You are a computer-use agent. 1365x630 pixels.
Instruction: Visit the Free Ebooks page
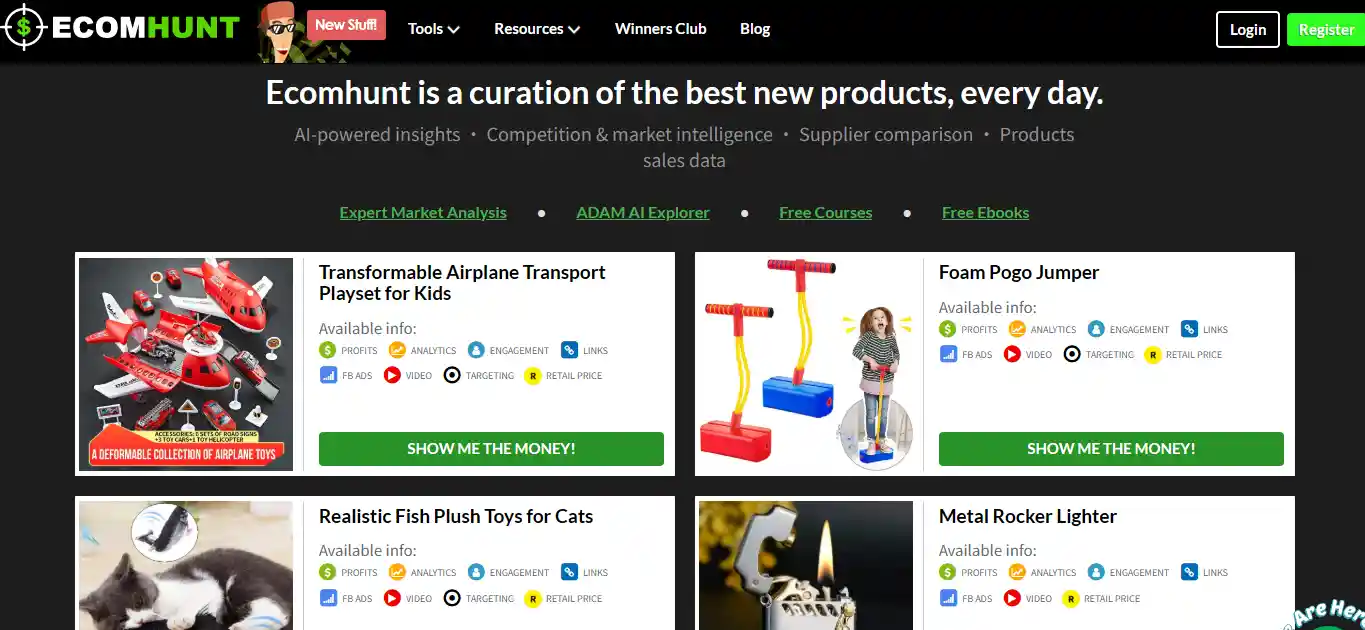tap(985, 212)
